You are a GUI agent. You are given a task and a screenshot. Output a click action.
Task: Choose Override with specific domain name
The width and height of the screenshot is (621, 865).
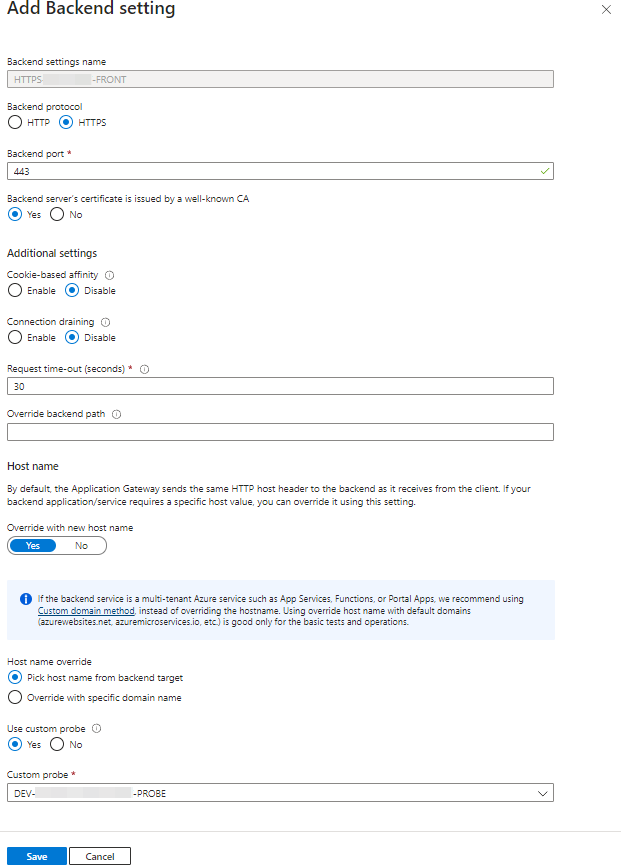15,697
